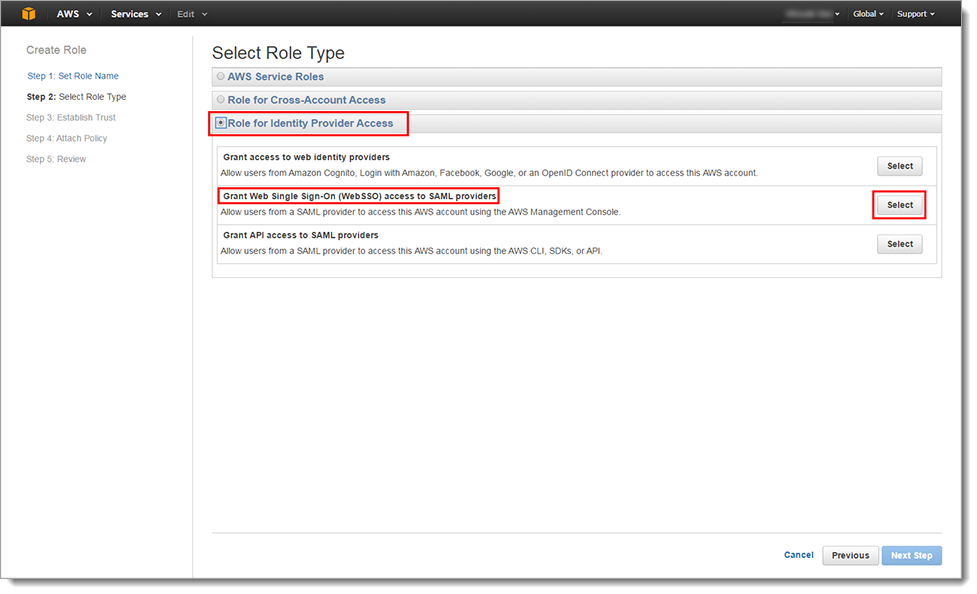The height and width of the screenshot is (594, 977).
Task: Choose the Role for Cross-Account Access radio button
Action: tap(221, 100)
